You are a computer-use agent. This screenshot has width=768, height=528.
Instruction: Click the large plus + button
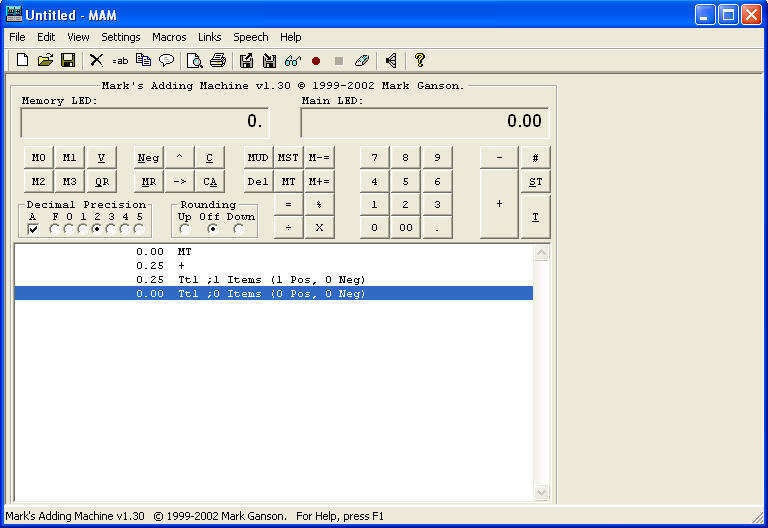pos(499,204)
